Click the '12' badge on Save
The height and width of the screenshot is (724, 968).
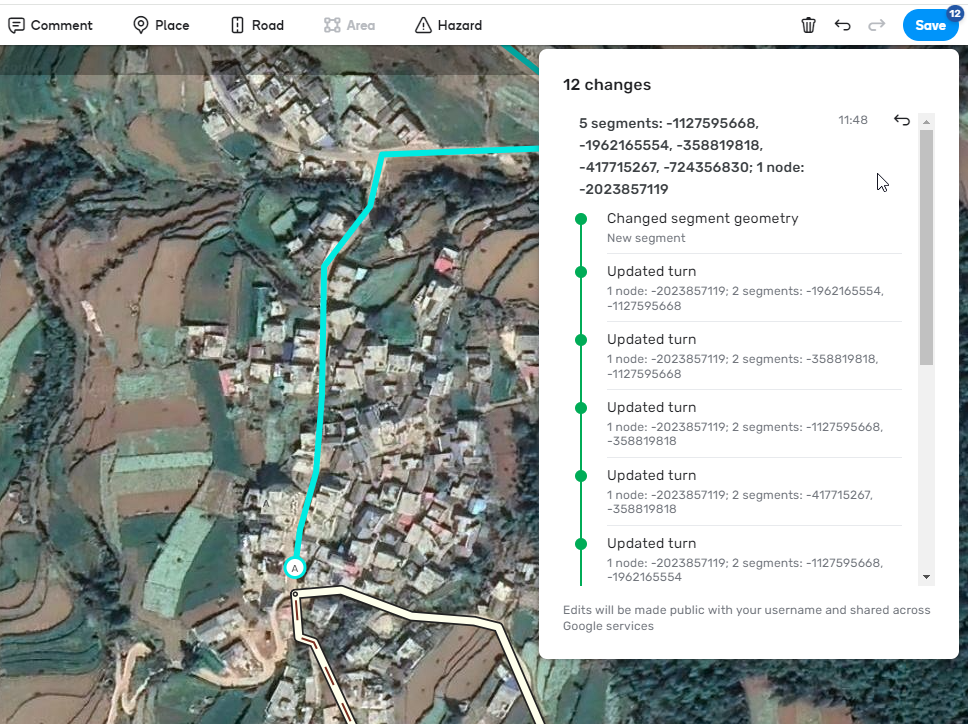tap(954, 14)
